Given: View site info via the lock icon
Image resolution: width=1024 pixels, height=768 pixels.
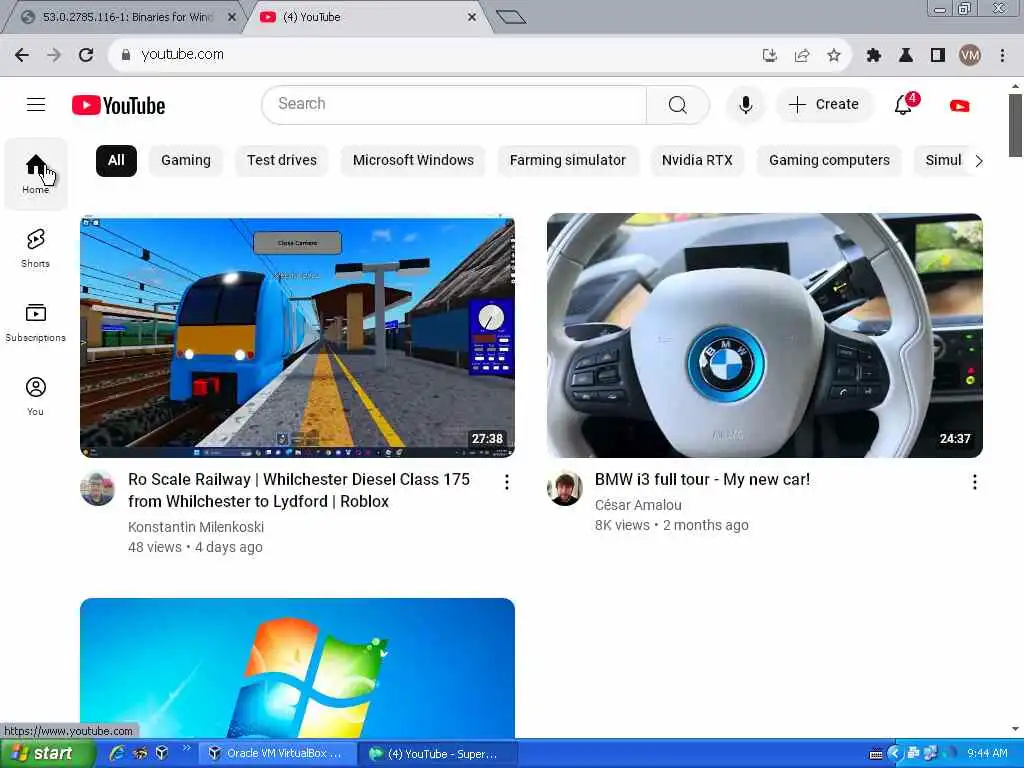Looking at the screenshot, I should click(126, 55).
